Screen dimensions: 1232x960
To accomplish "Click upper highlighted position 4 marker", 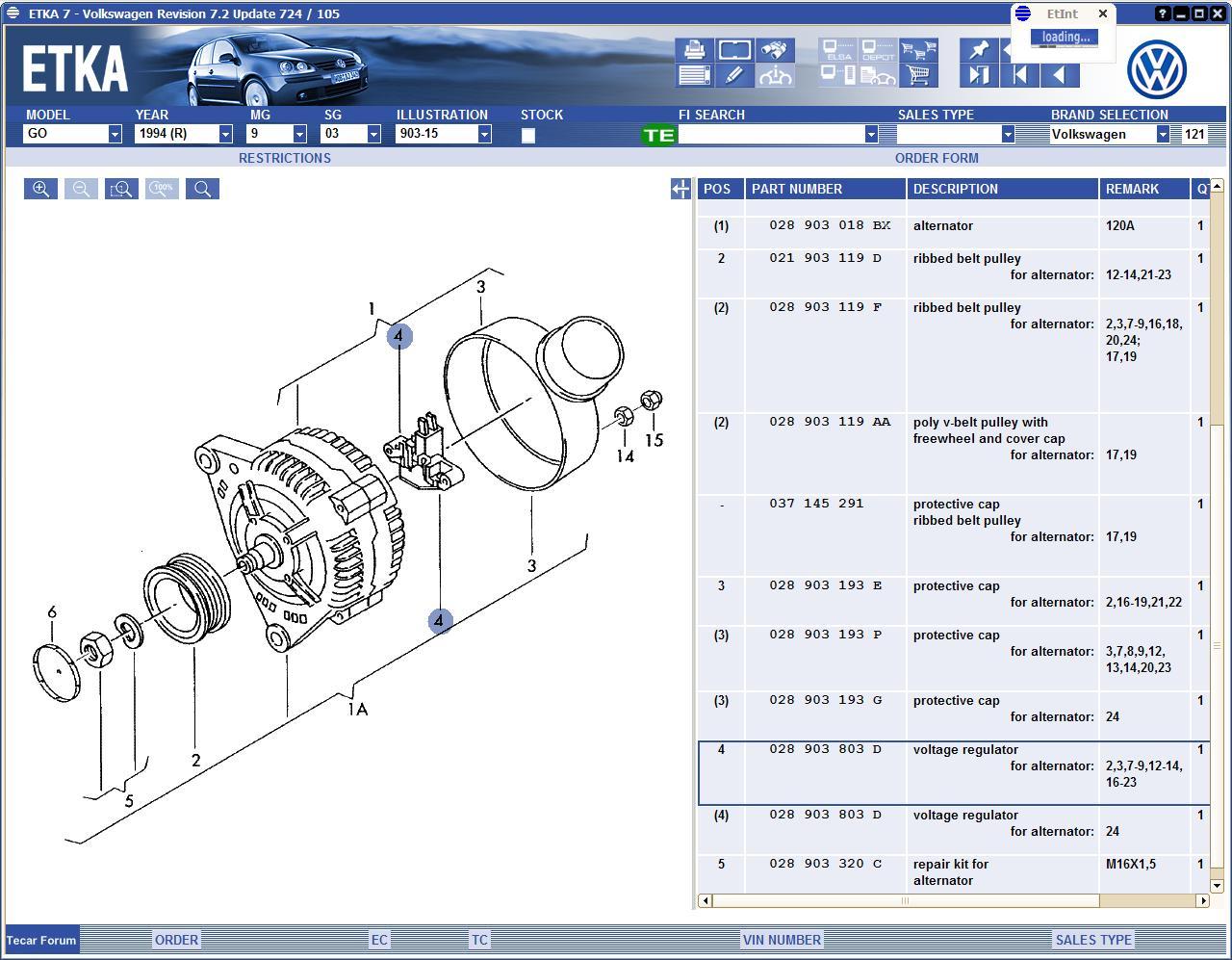I will [399, 336].
